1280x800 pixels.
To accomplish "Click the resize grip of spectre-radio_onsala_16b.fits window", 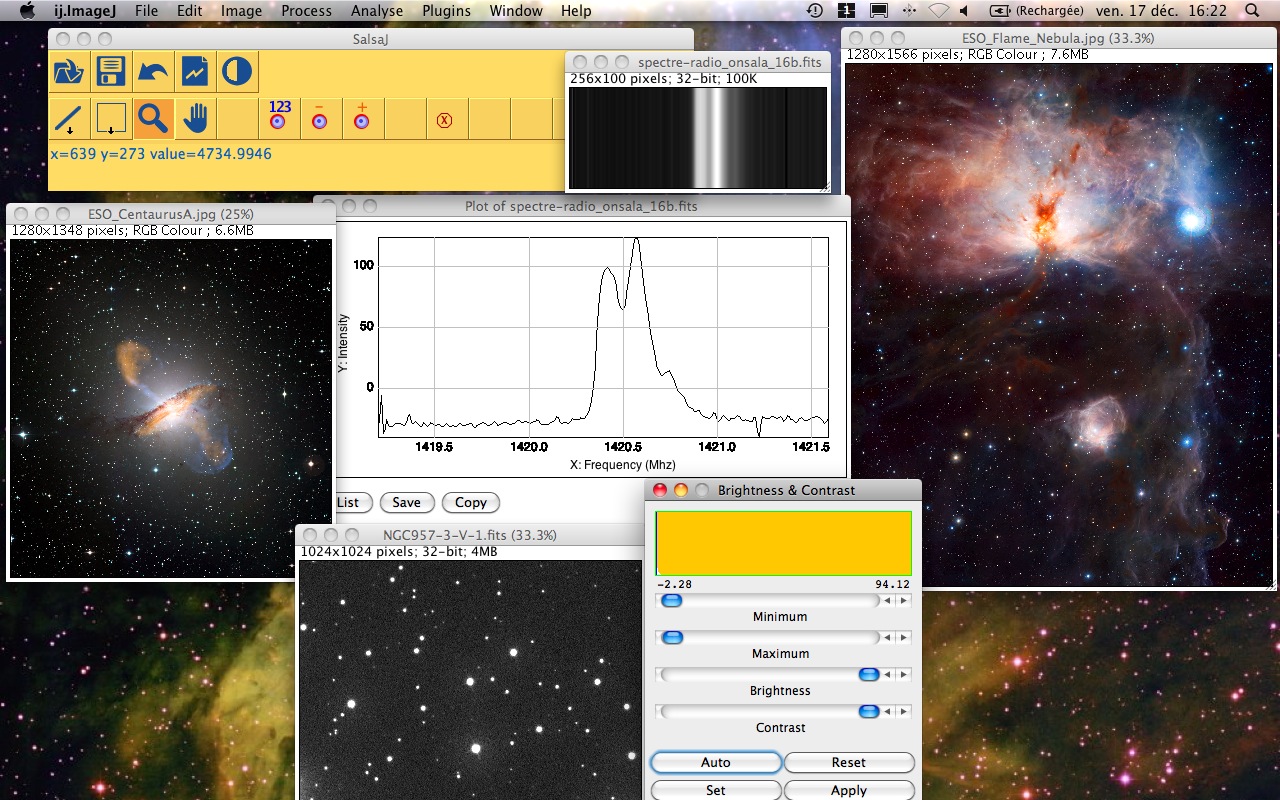I will 824,186.
